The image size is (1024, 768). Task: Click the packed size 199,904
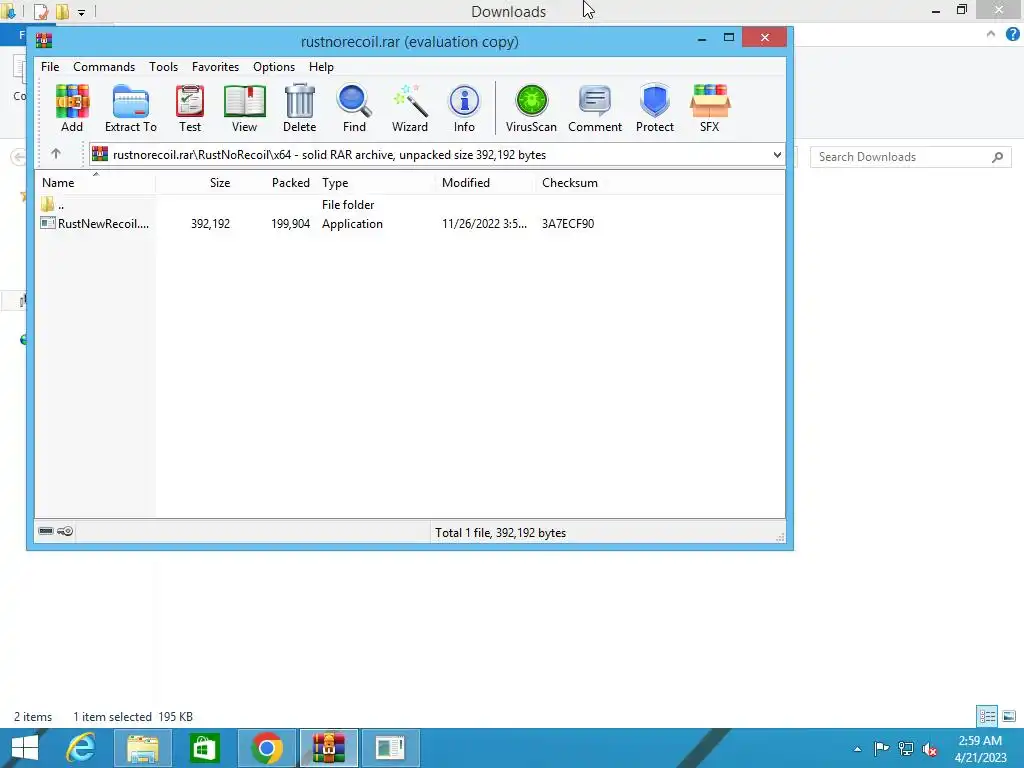pyautogui.click(x=291, y=223)
